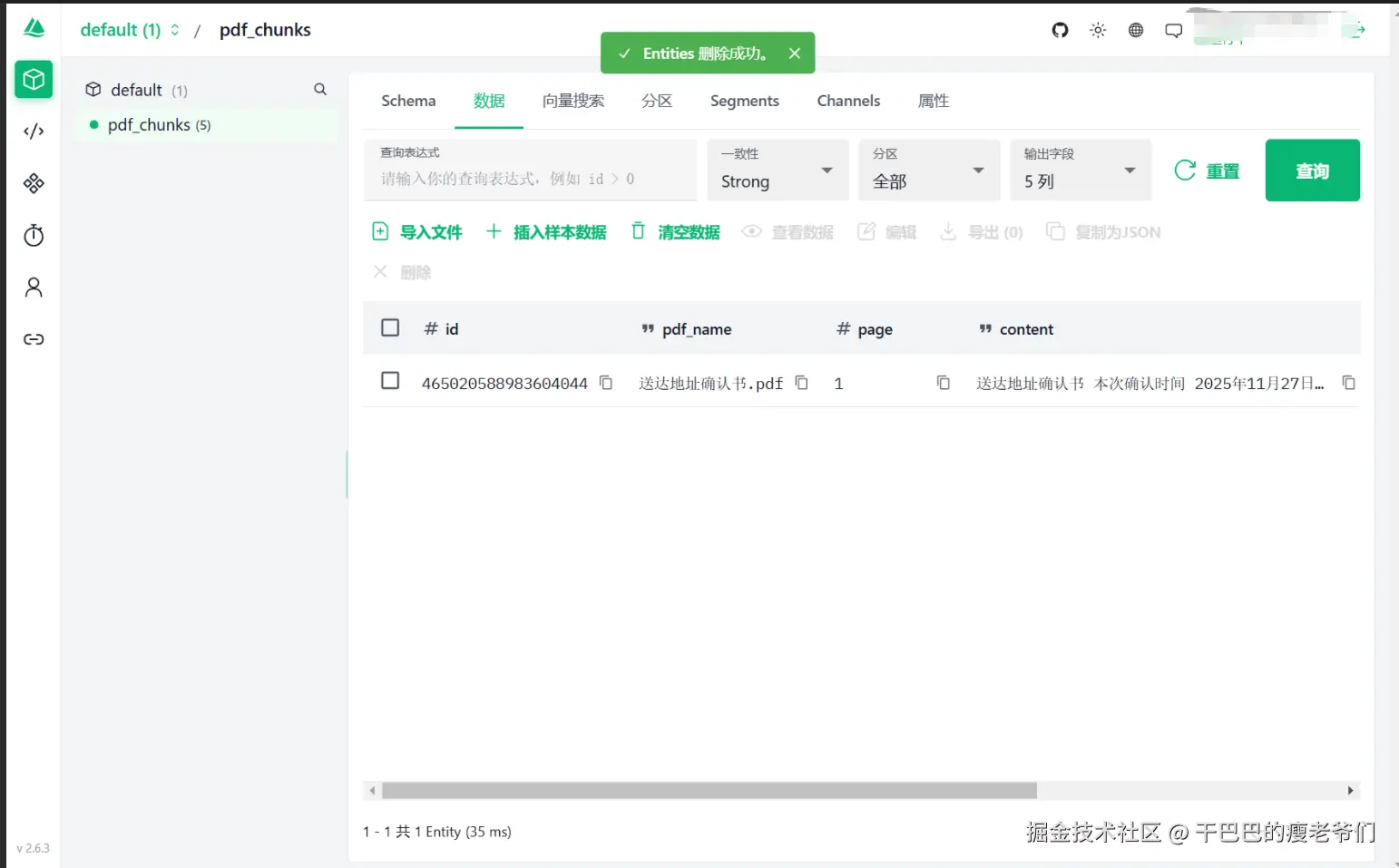Viewport: 1399px width, 868px height.
Task: Click the 重置 reset button
Action: pyautogui.click(x=1207, y=171)
